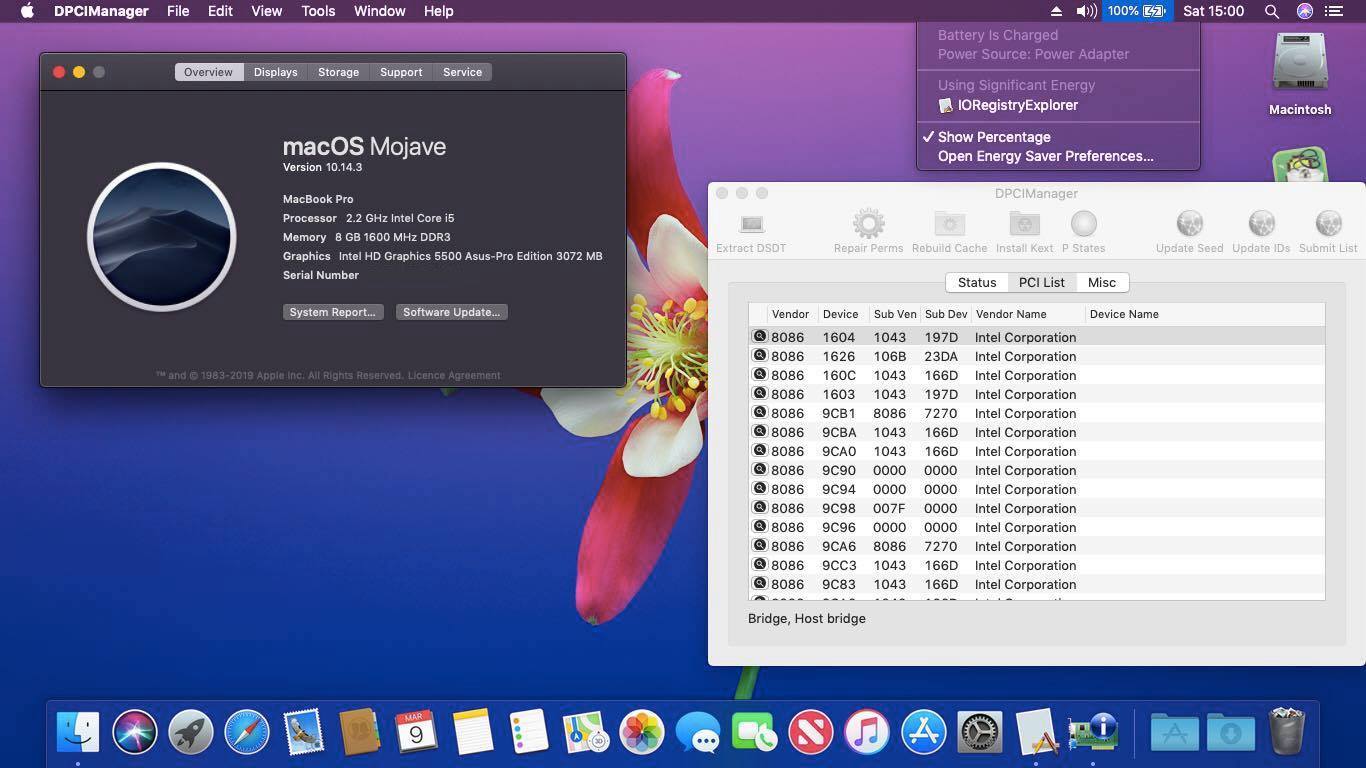Screen dimensions: 1366x768
Task: Click the DPCIManager icon in the Dock
Action: click(1092, 733)
